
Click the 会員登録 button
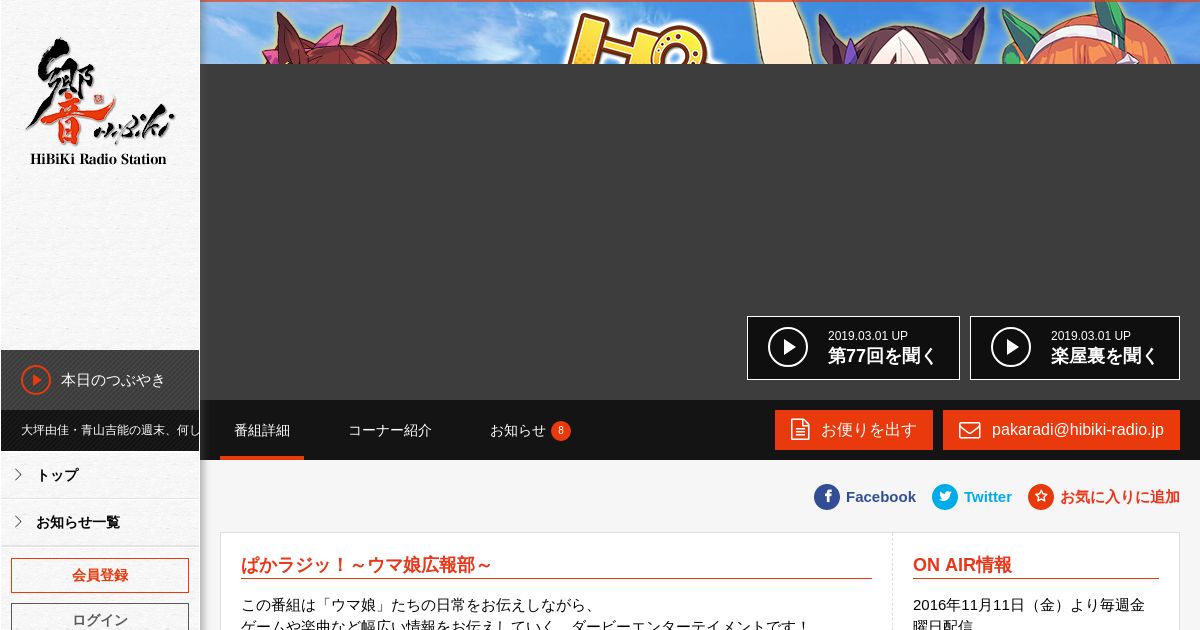(x=100, y=575)
